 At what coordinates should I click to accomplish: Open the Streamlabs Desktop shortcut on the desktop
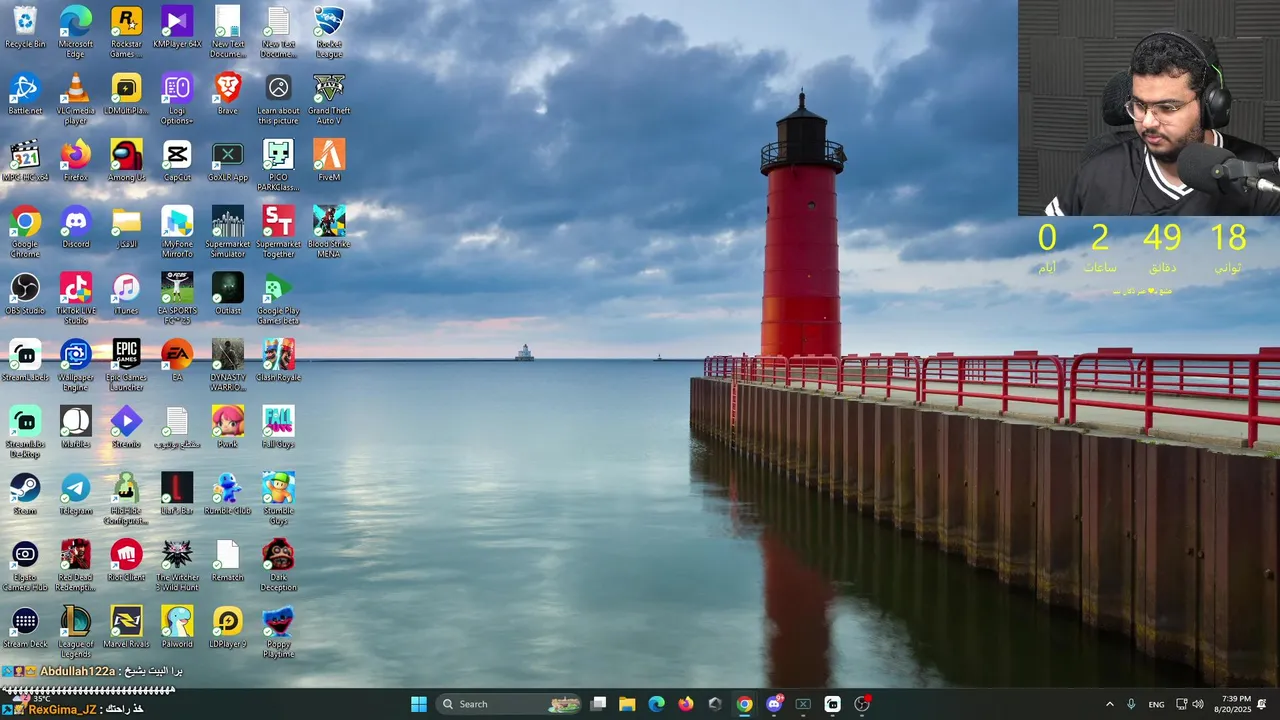tap(25, 432)
